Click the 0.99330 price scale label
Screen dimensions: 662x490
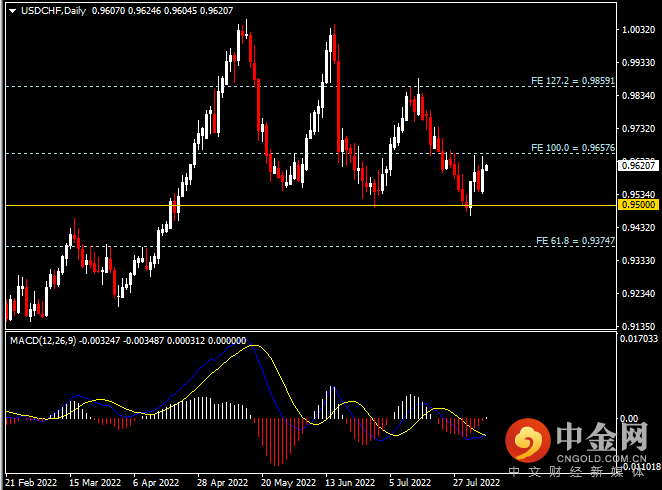click(x=639, y=62)
